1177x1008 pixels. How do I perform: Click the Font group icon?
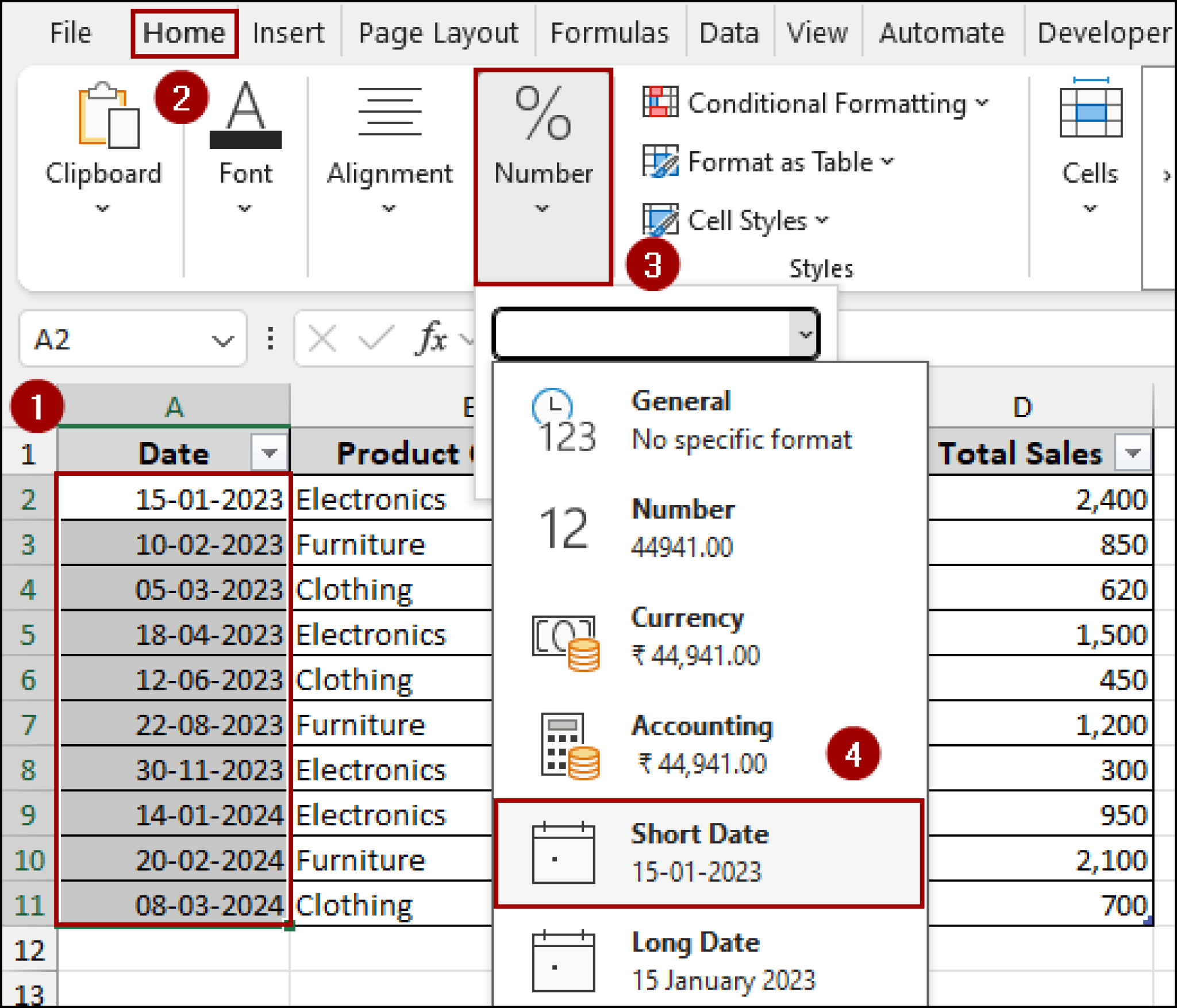click(x=246, y=115)
